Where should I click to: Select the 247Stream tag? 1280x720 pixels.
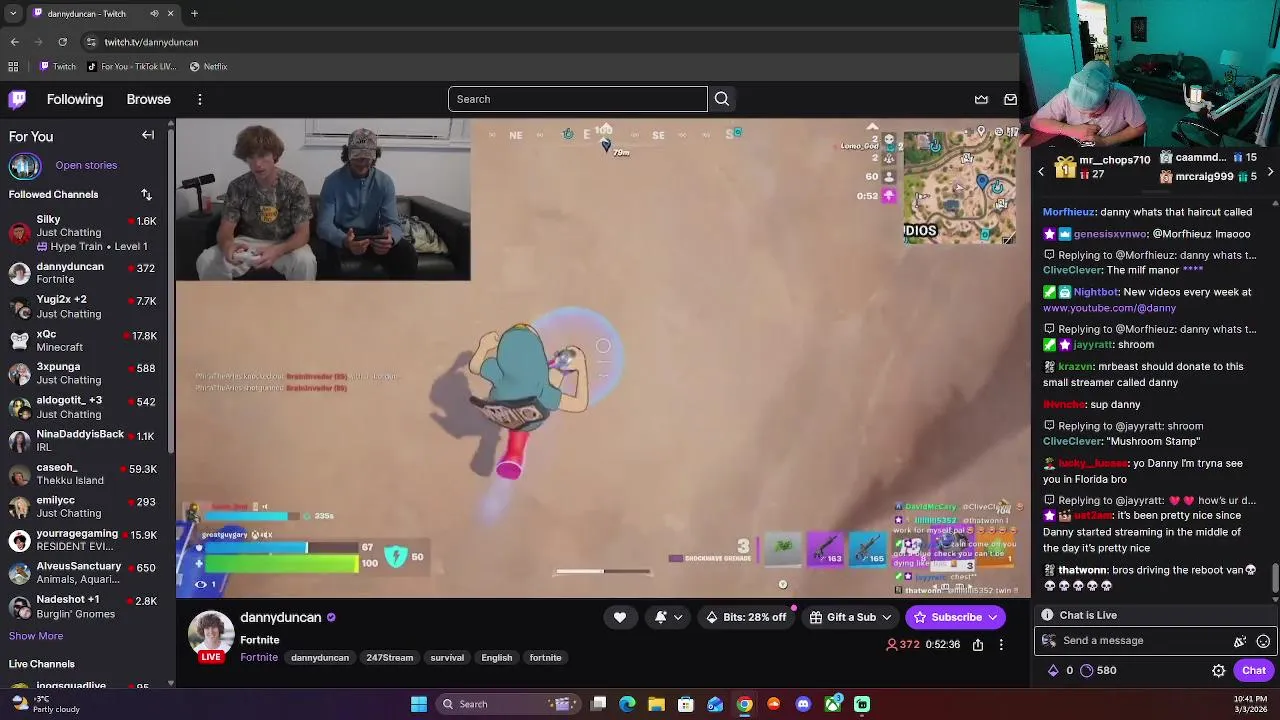(389, 657)
